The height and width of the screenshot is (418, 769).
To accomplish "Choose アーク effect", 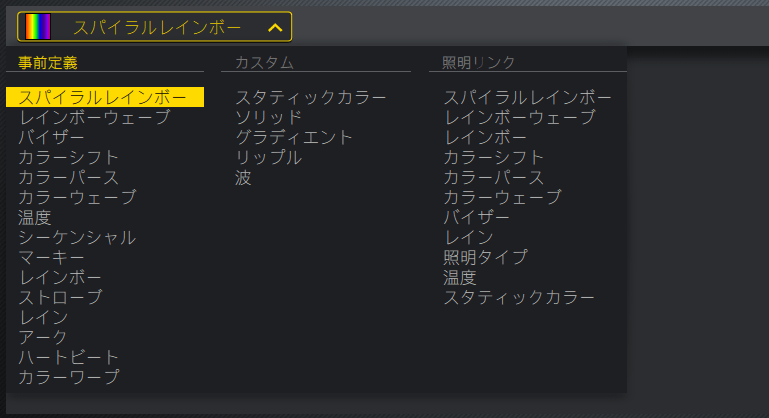I will [x=43, y=337].
